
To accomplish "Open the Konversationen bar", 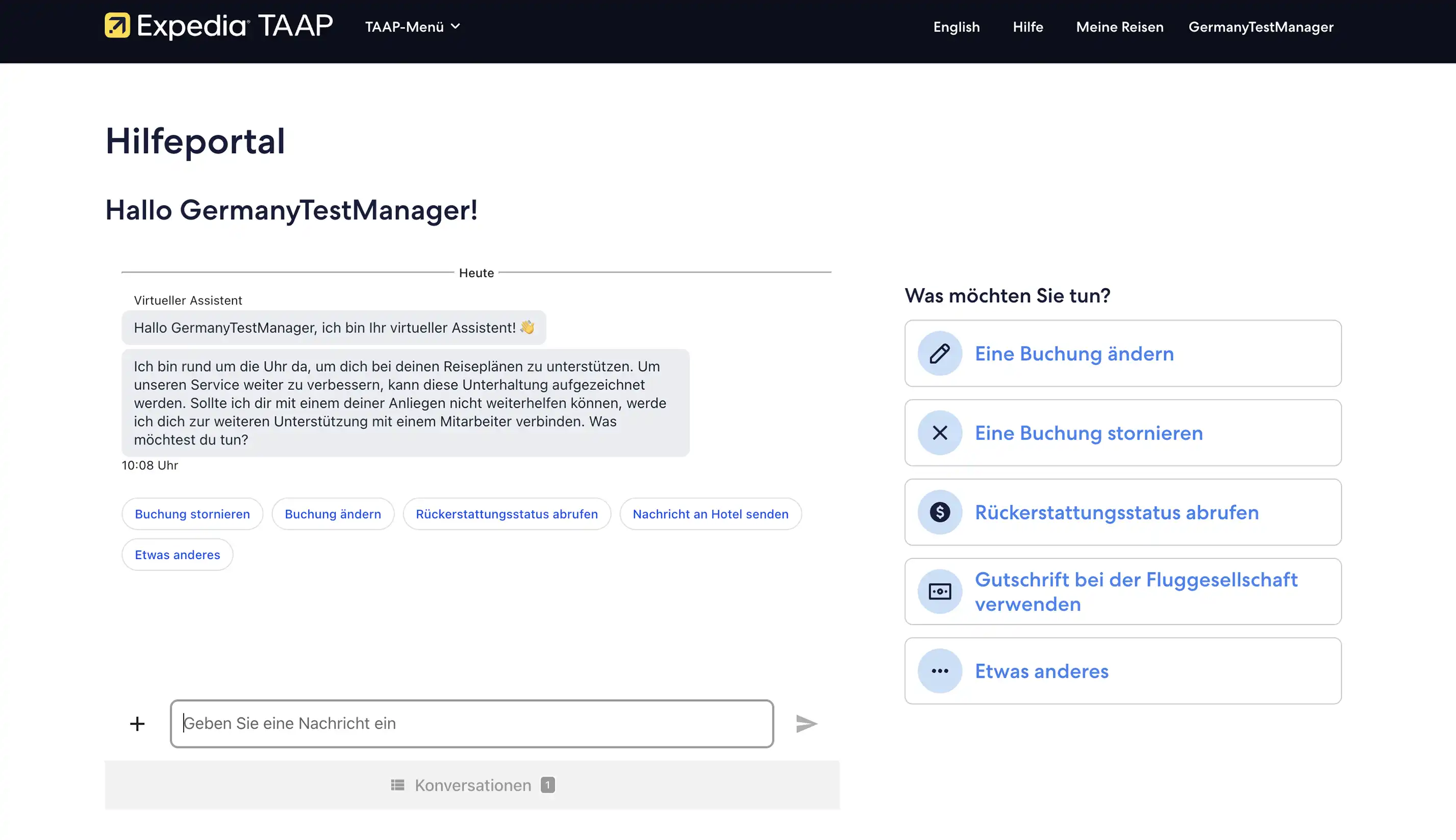I will coord(472,784).
